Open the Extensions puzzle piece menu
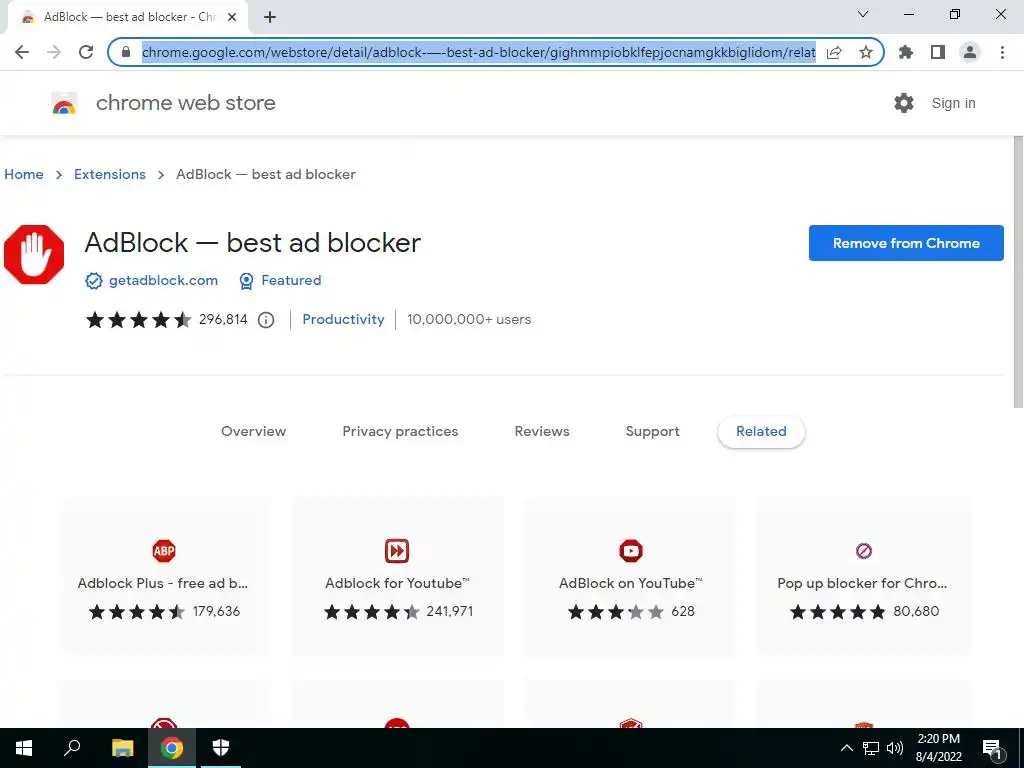Viewport: 1024px width, 768px height. pyautogui.click(x=906, y=52)
